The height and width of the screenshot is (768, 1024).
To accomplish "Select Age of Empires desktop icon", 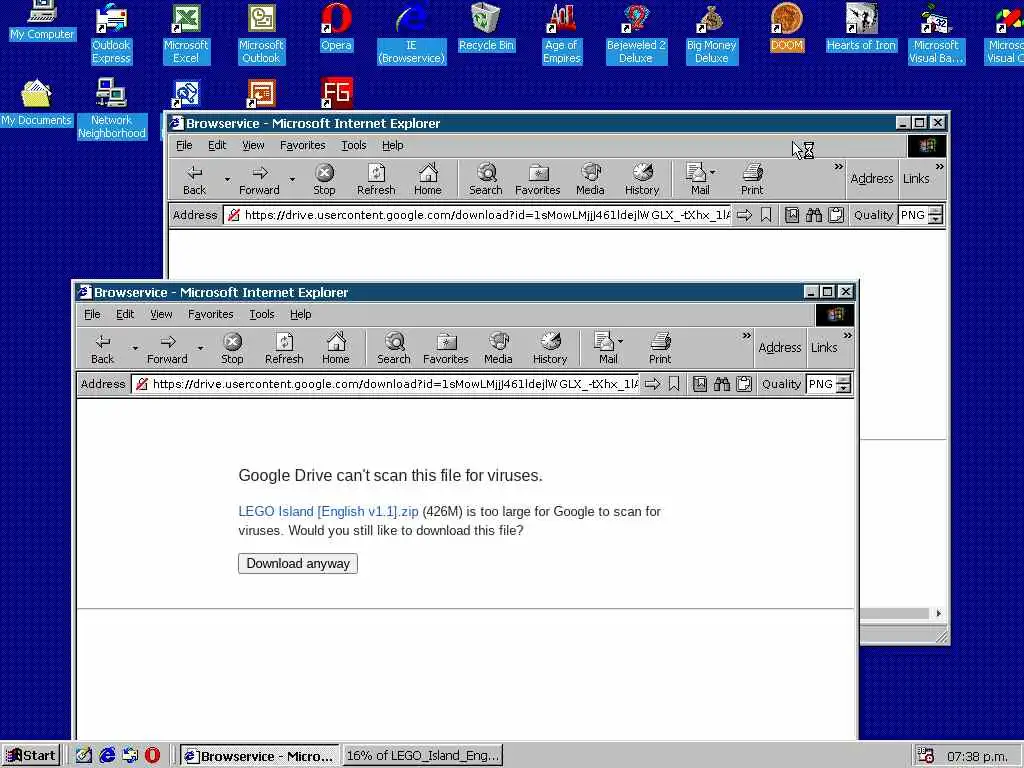I will (x=562, y=33).
